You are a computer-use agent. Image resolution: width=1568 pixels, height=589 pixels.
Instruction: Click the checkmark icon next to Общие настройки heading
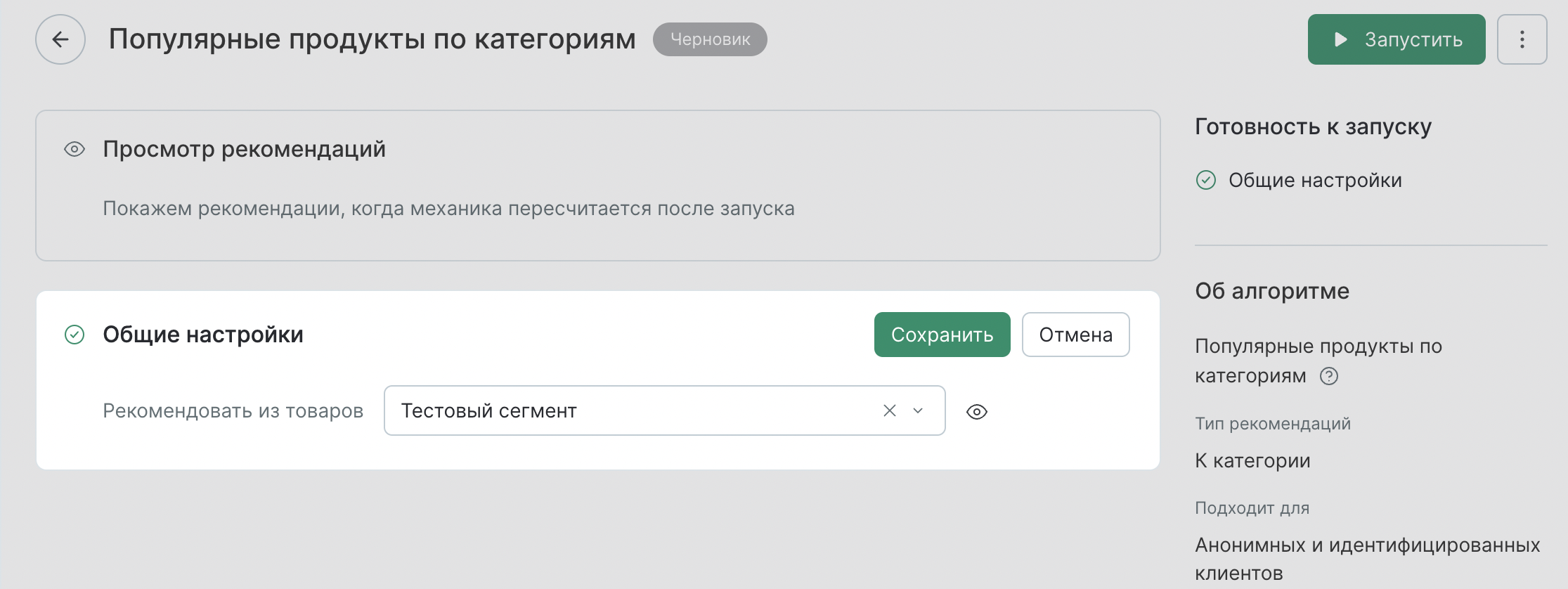(x=74, y=335)
